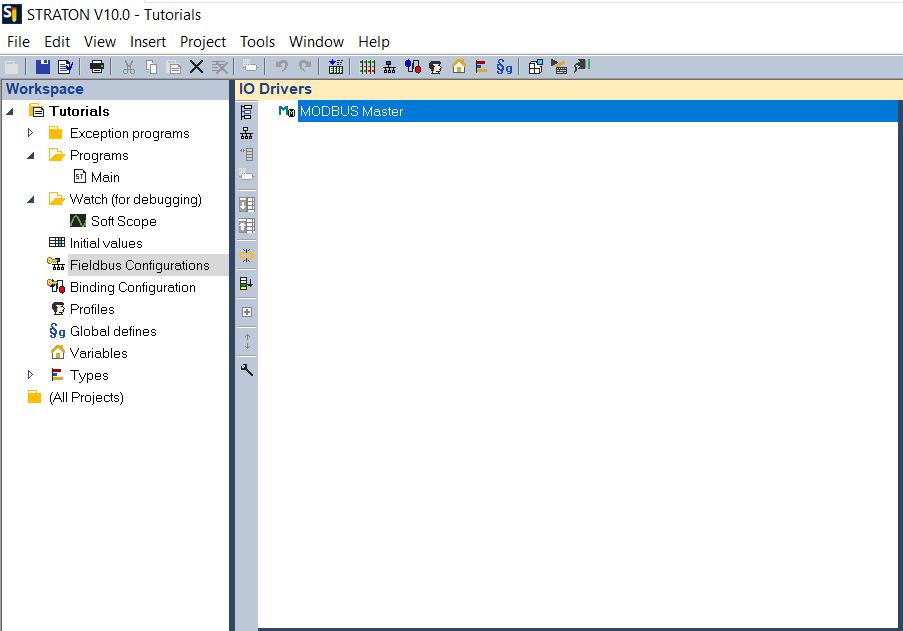
Task: Select the Main program in tree
Action: click(x=105, y=177)
